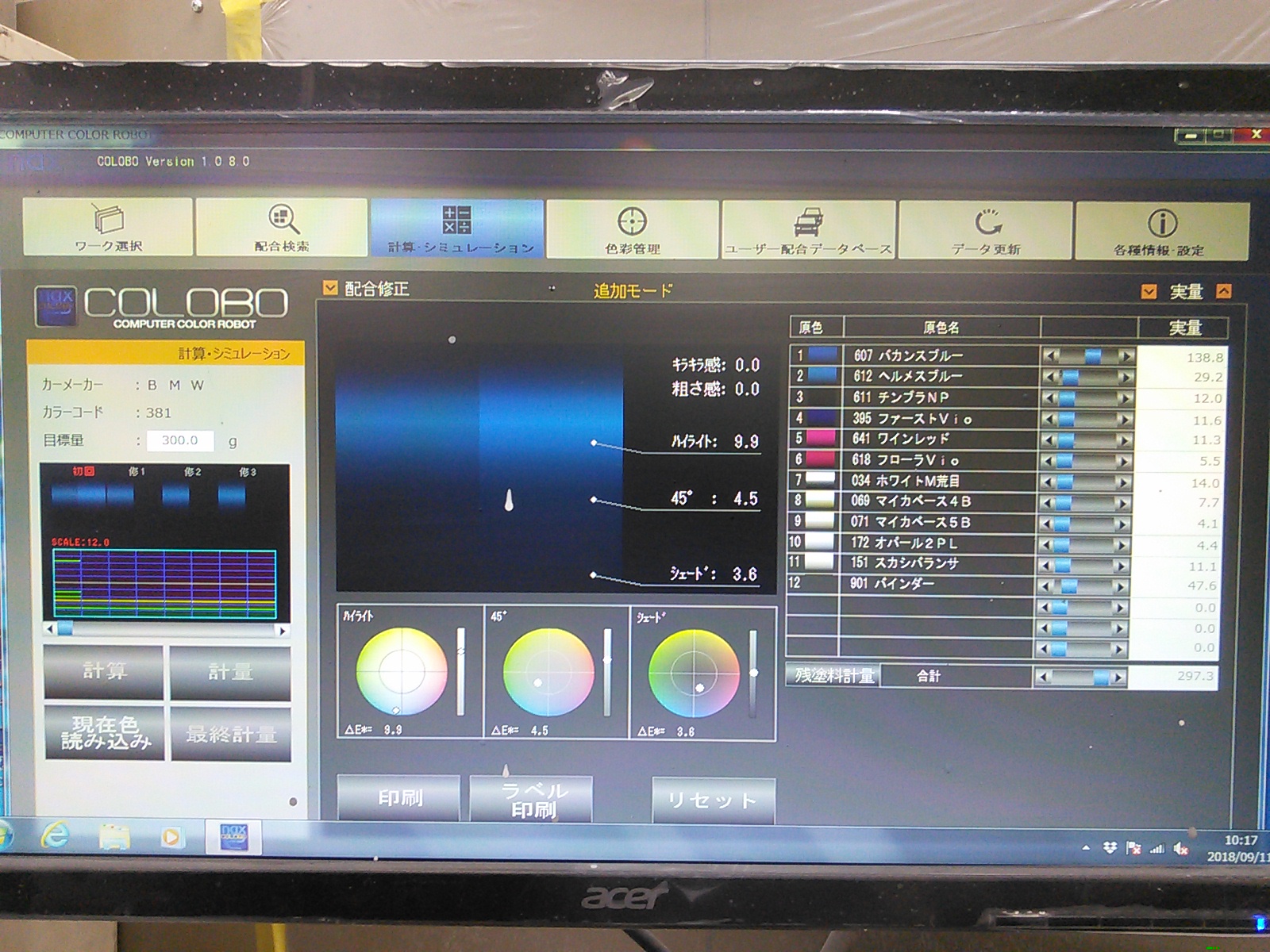Click the 45° color wheel
The height and width of the screenshot is (952, 1270).
click(548, 673)
